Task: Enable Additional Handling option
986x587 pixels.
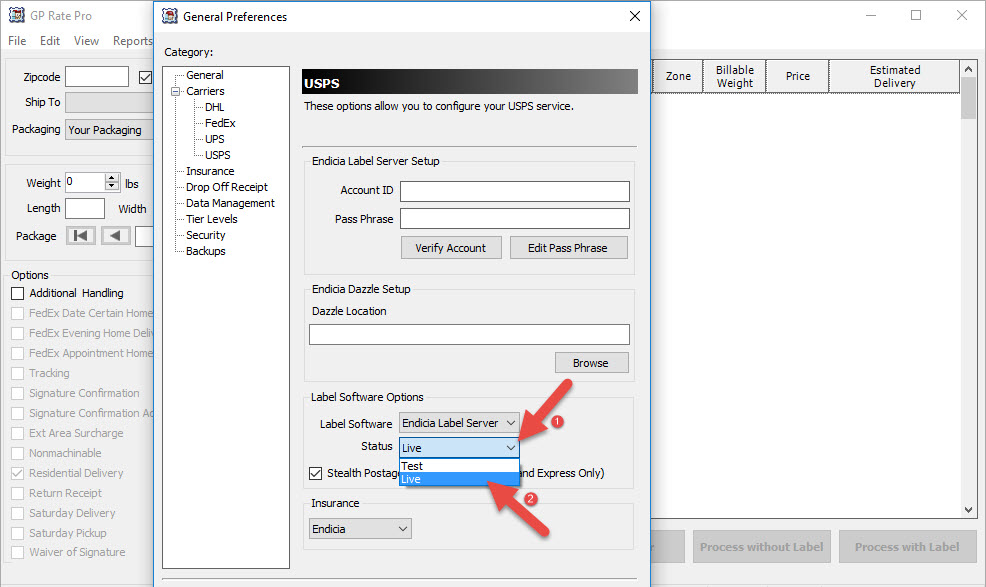Action: (18, 293)
